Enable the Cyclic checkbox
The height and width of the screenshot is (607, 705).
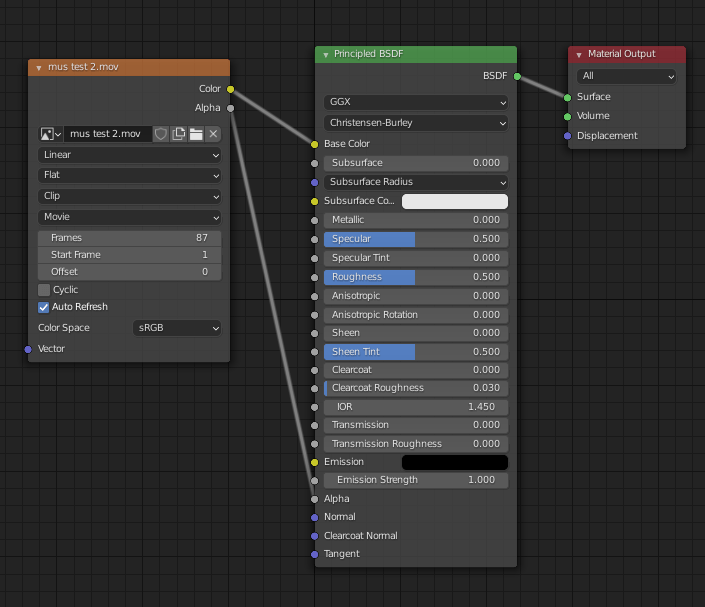(x=44, y=290)
